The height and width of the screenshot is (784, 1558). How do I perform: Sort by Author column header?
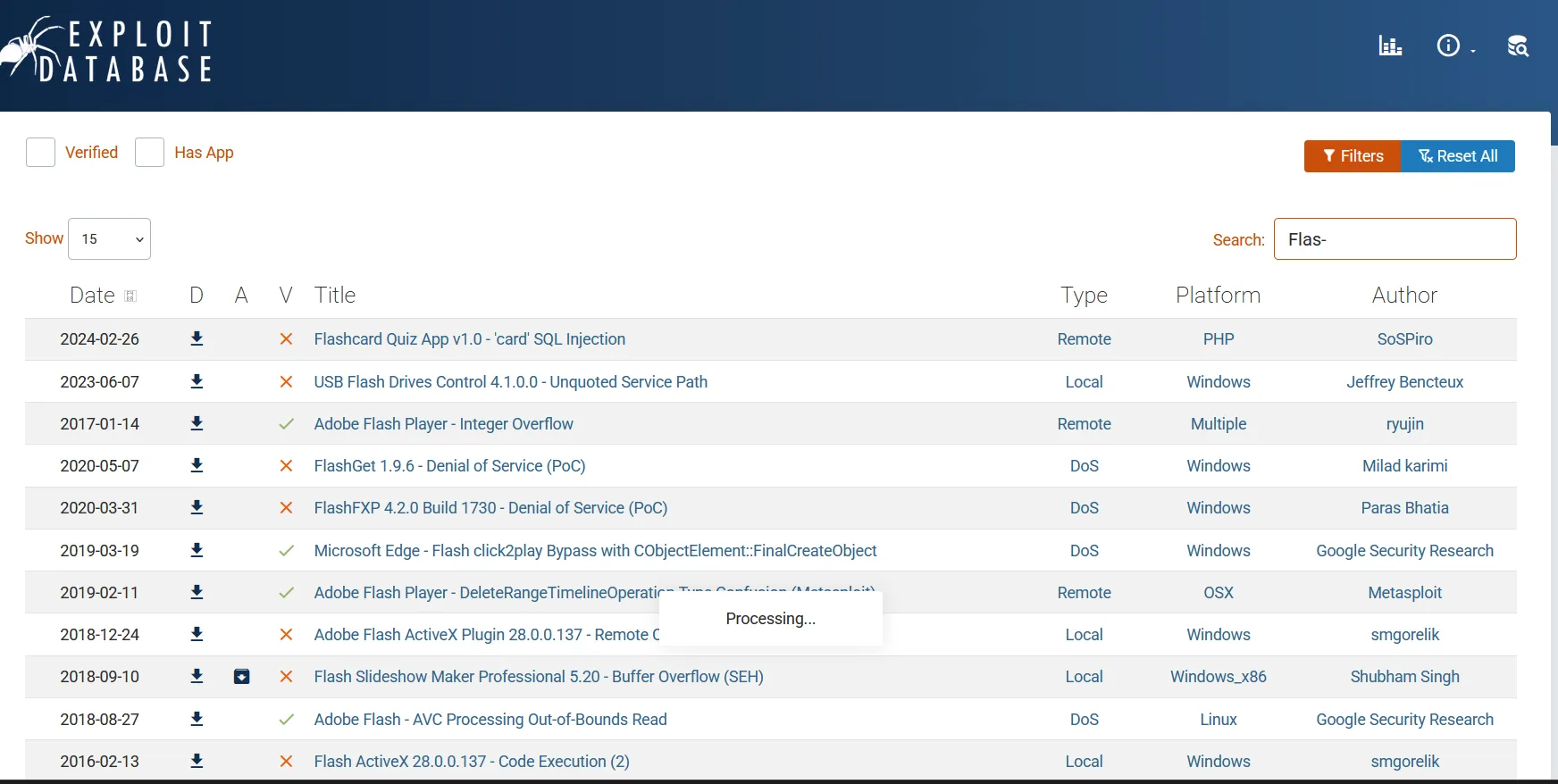click(x=1405, y=296)
